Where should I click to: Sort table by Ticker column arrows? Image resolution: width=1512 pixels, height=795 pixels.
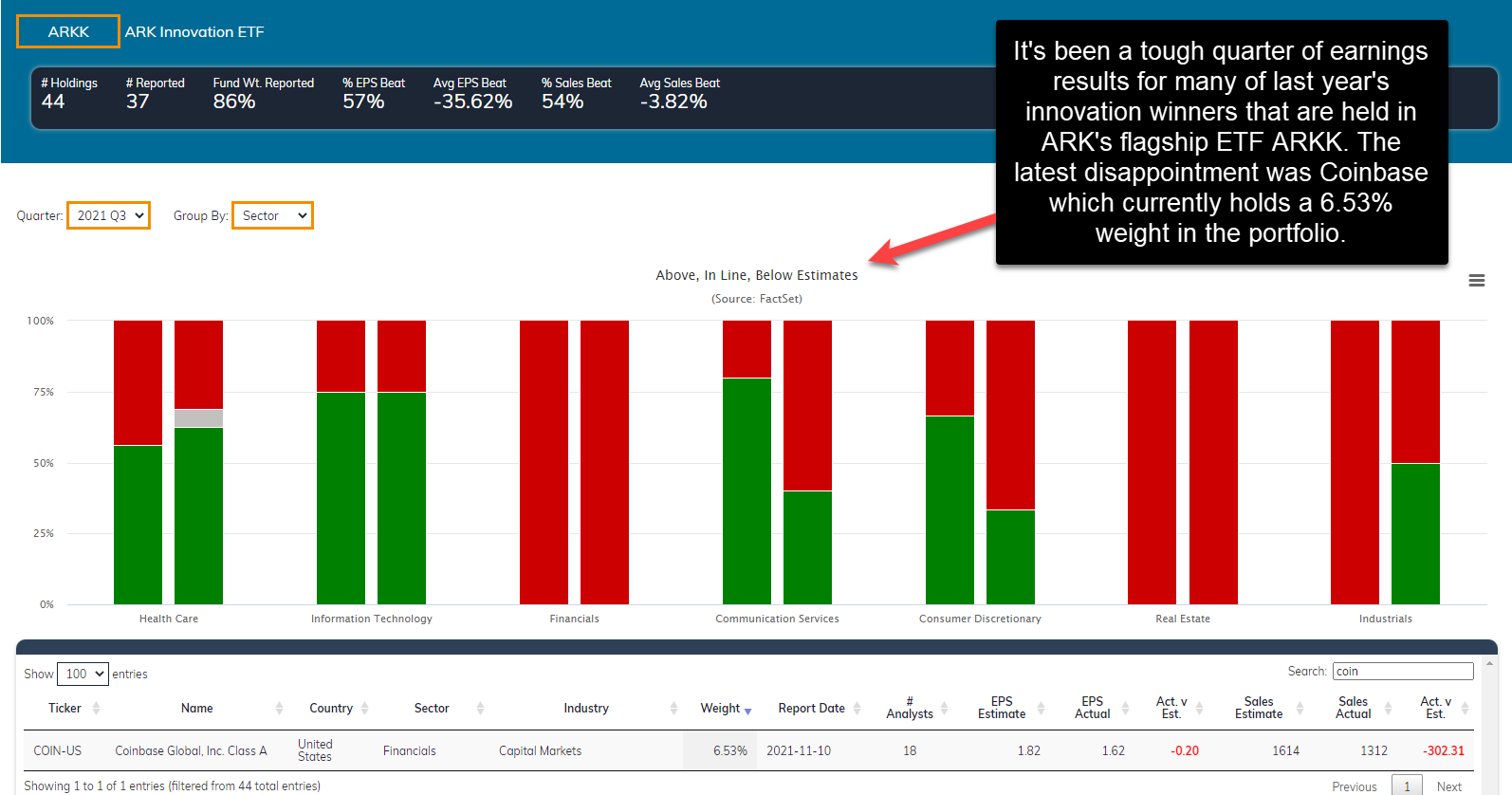(96, 709)
